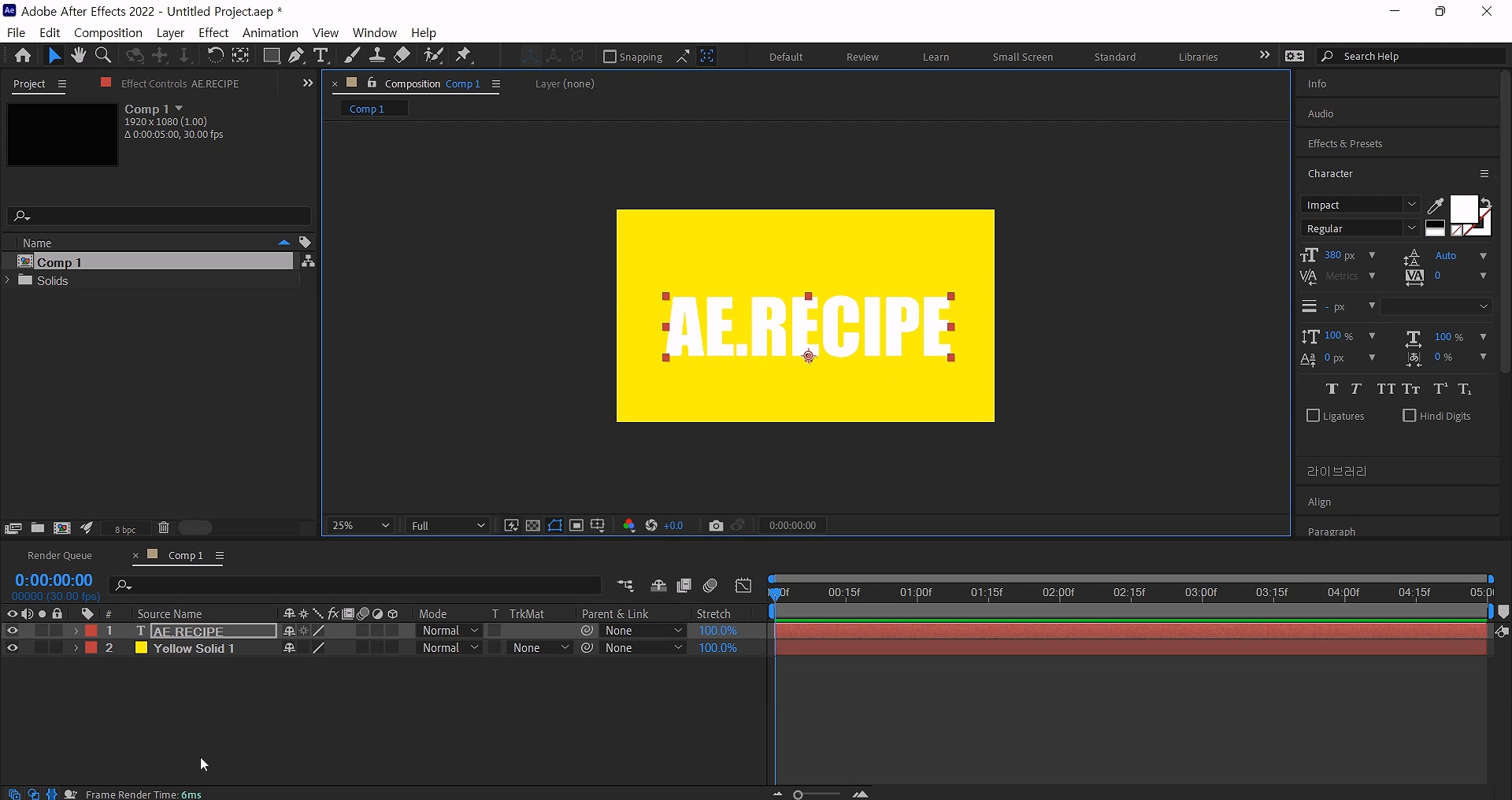Image resolution: width=1512 pixels, height=800 pixels.
Task: Switch to Render Queue tab
Action: click(x=60, y=556)
